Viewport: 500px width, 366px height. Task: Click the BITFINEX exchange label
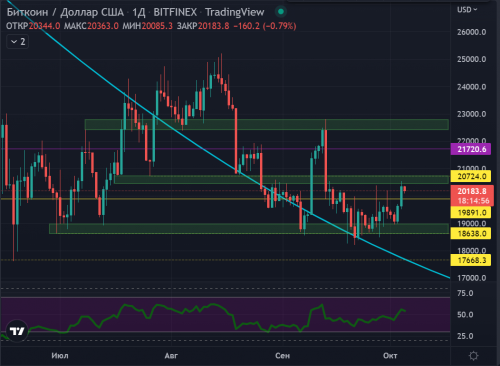[175, 12]
